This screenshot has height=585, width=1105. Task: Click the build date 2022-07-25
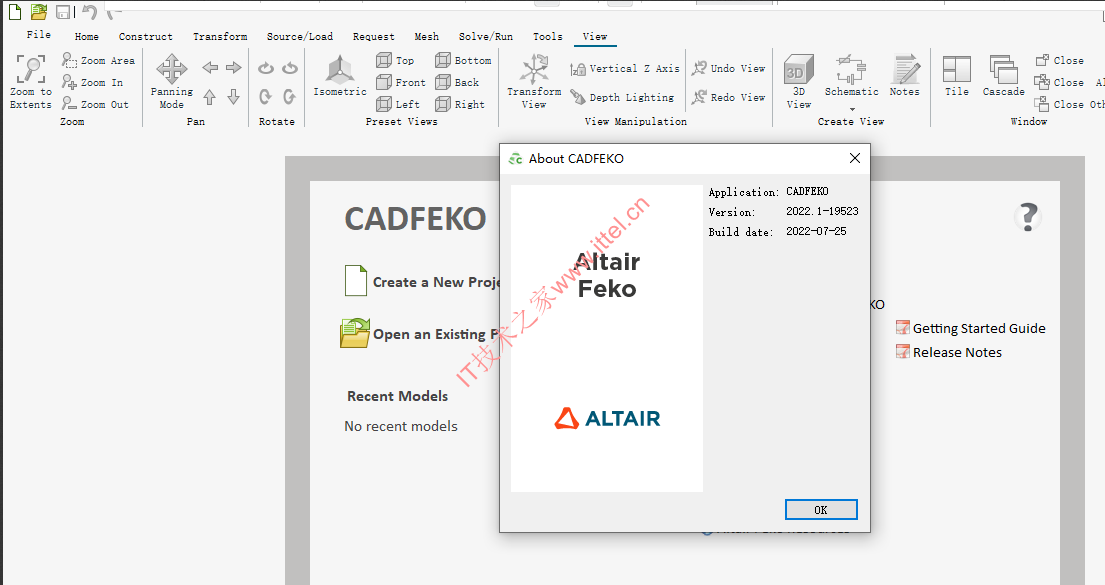click(x=816, y=230)
